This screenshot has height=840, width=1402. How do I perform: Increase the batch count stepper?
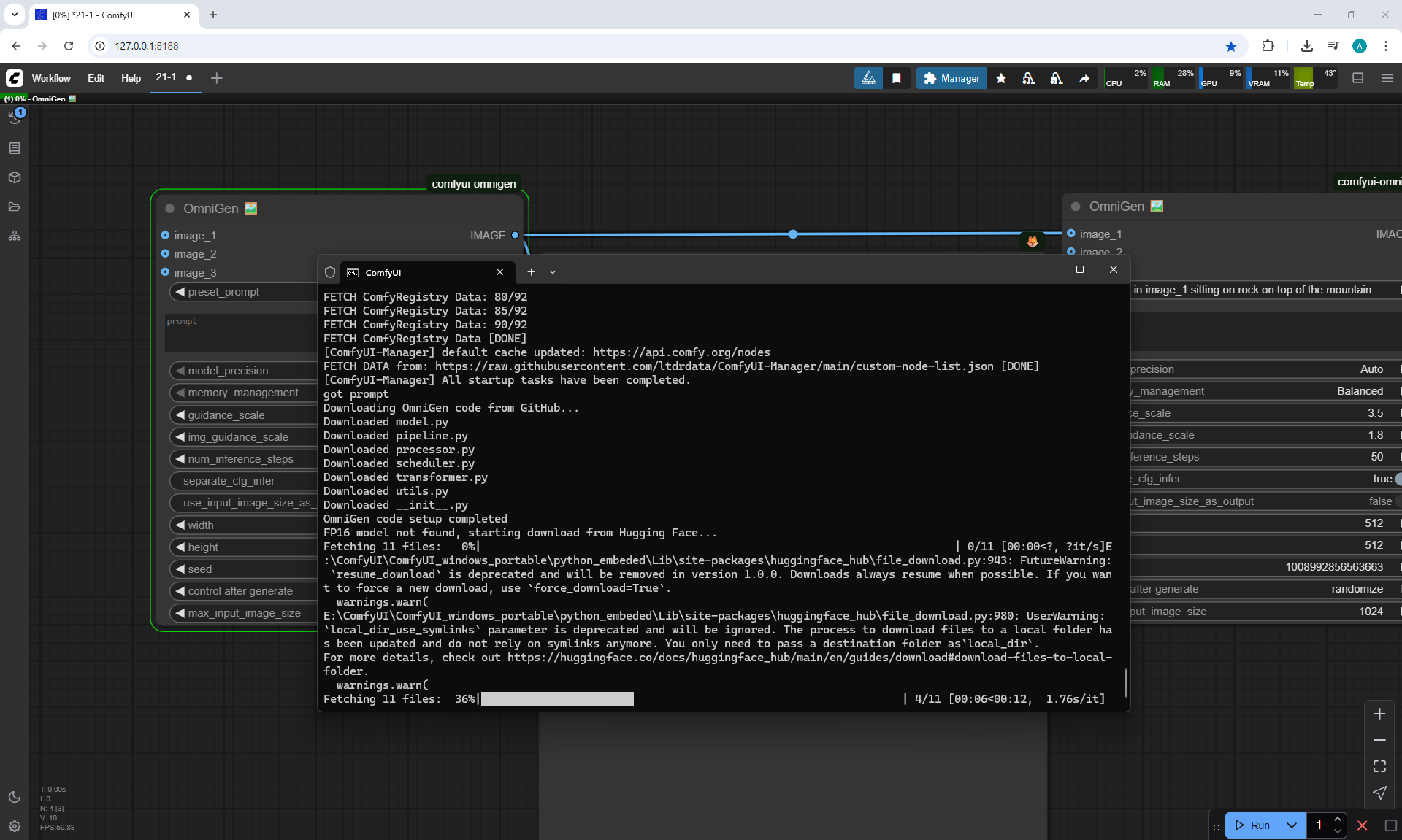[x=1338, y=820]
